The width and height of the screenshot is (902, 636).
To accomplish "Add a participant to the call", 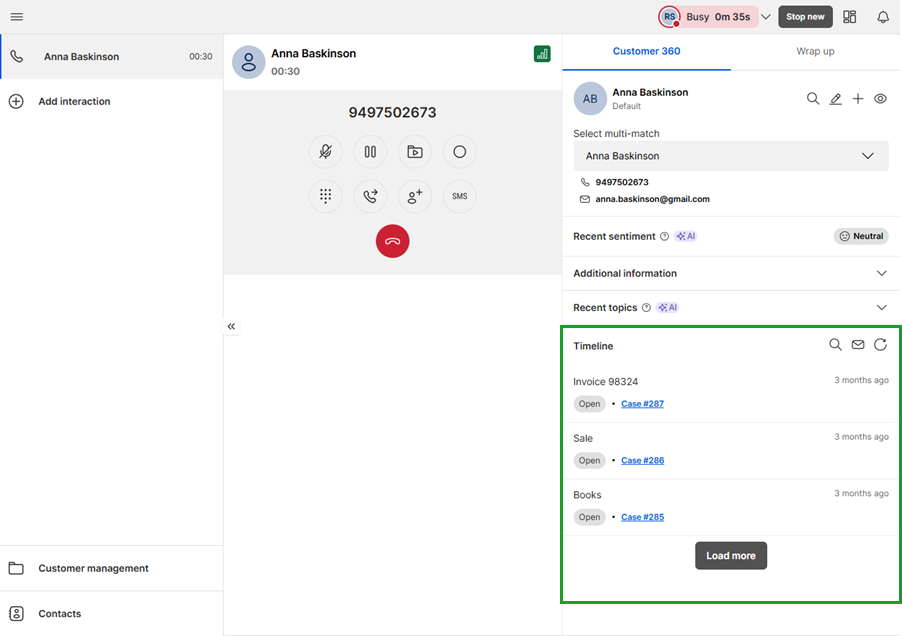I will tap(414, 196).
